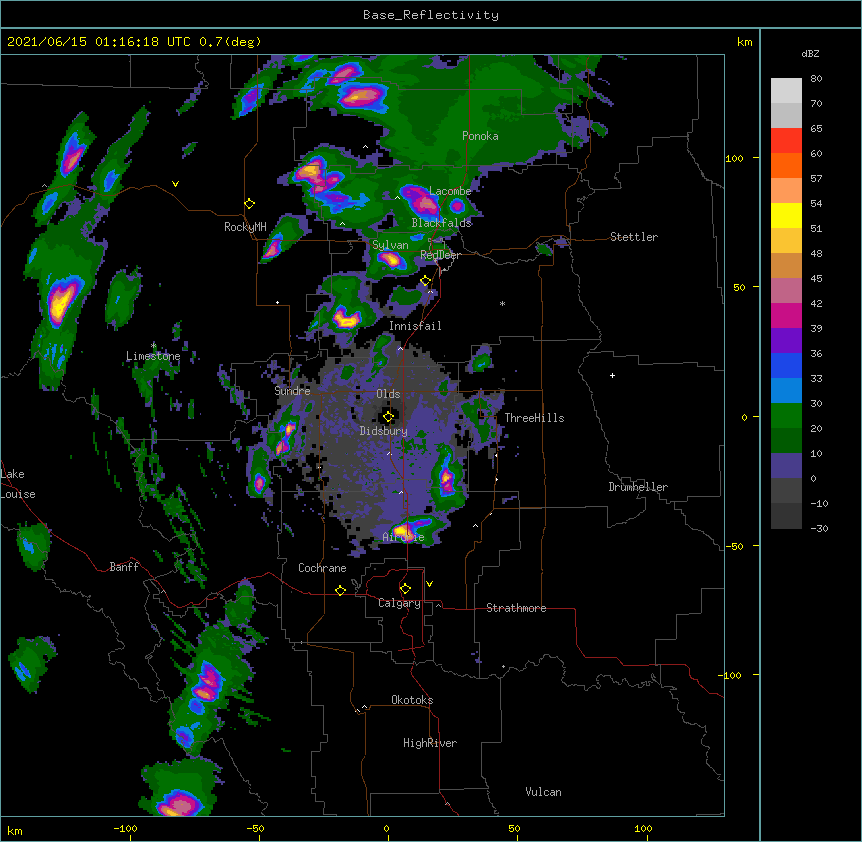Click the -30 value on the dBZ scale

click(819, 528)
